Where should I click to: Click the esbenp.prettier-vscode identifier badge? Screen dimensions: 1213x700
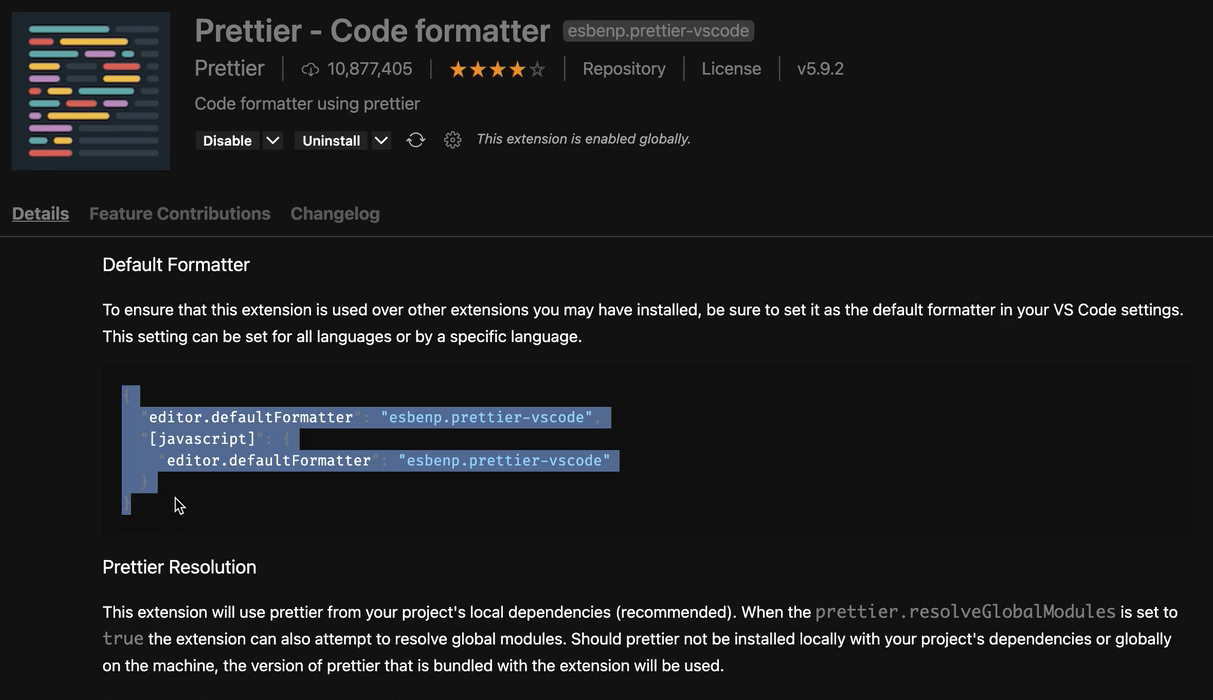click(x=658, y=31)
